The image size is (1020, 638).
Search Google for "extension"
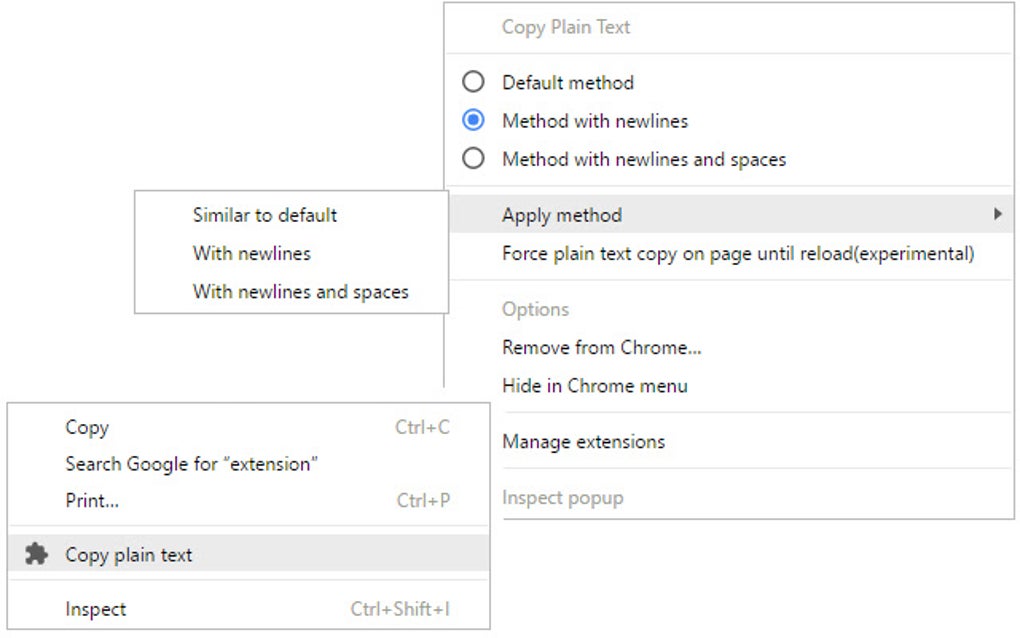pos(191,464)
